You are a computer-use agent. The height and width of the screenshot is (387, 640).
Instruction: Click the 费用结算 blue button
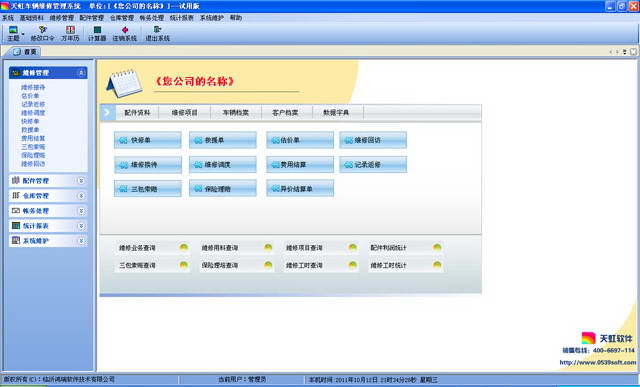[300, 165]
